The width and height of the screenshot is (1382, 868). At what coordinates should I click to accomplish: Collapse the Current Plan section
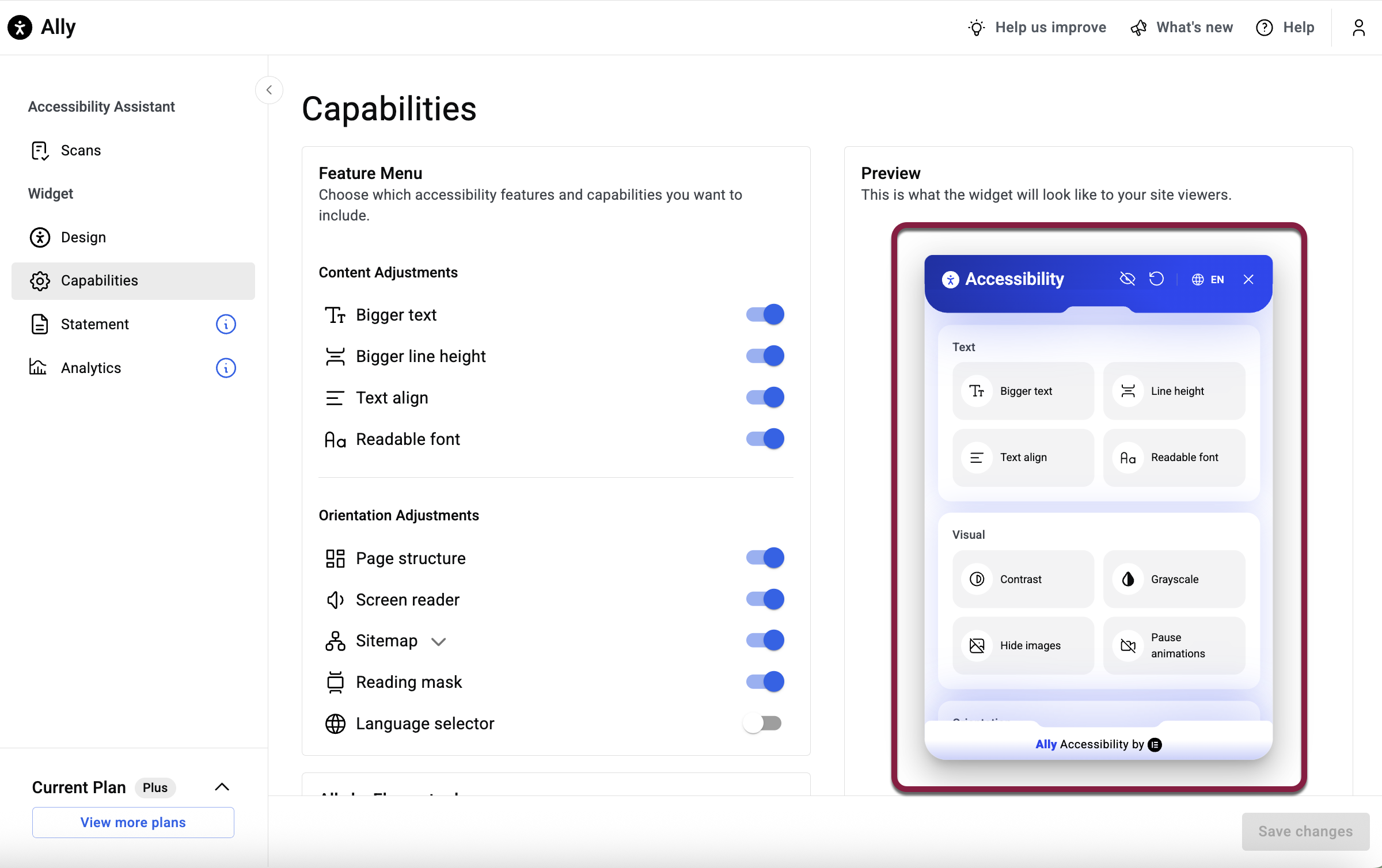(x=222, y=787)
